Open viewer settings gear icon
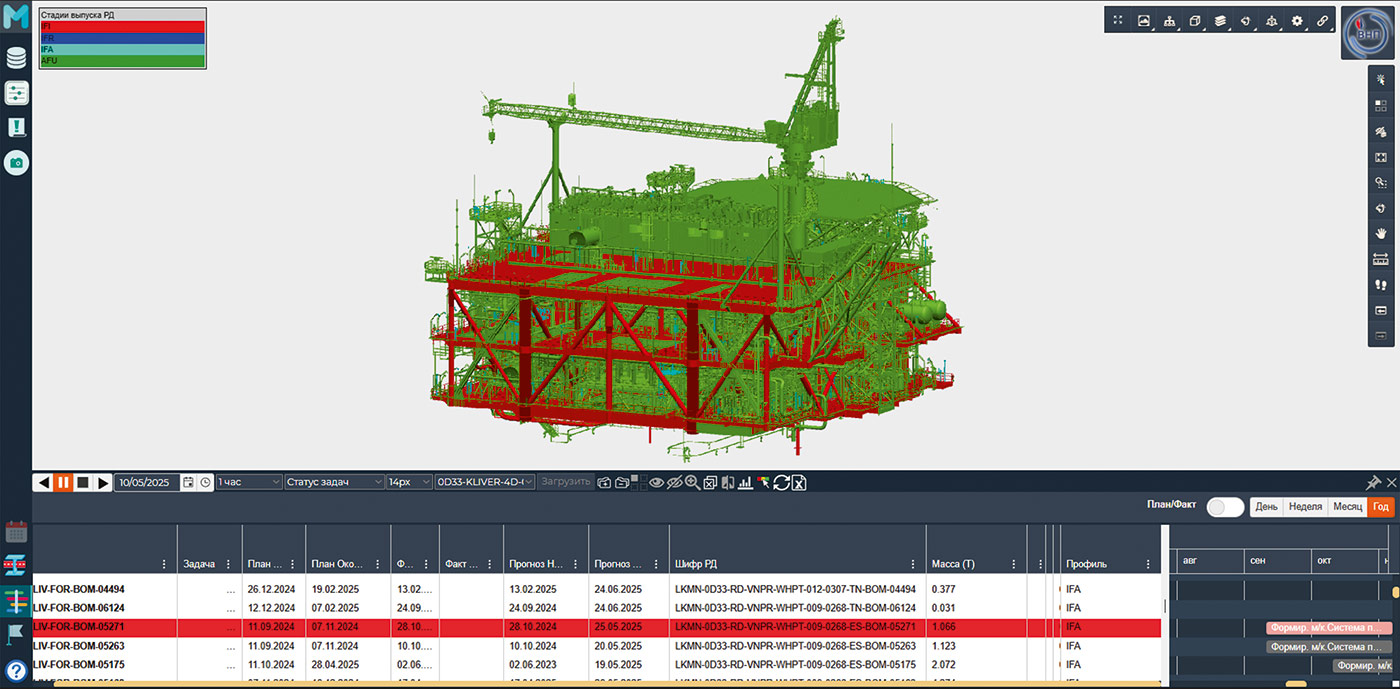Screen dimensions: 1400x689 [x=1297, y=20]
